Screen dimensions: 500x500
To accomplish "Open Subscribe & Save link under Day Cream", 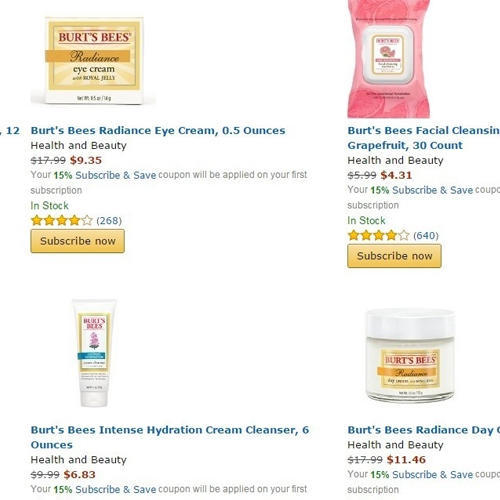I will 432,474.
